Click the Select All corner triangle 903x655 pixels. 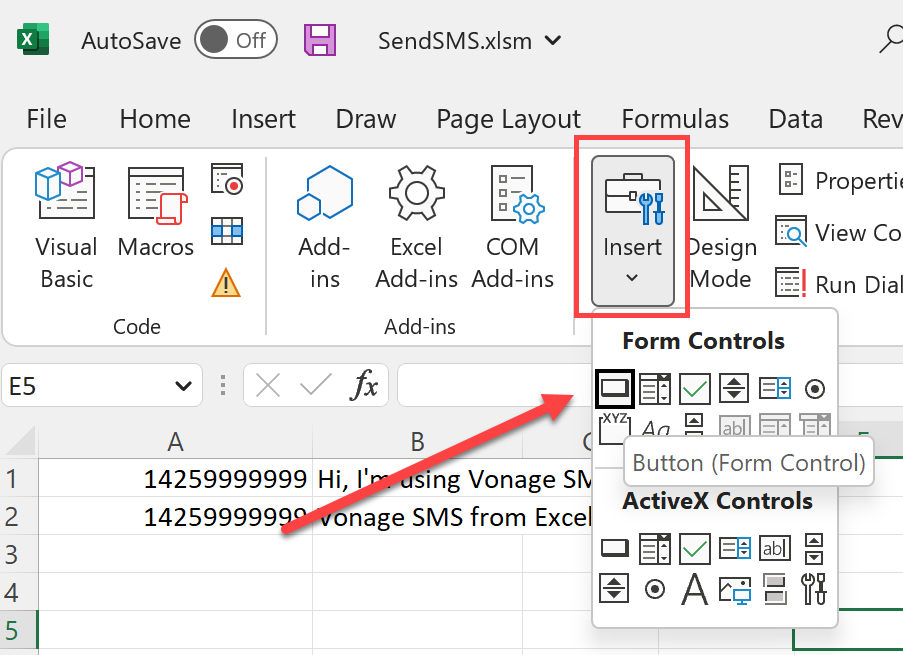click(x=19, y=442)
